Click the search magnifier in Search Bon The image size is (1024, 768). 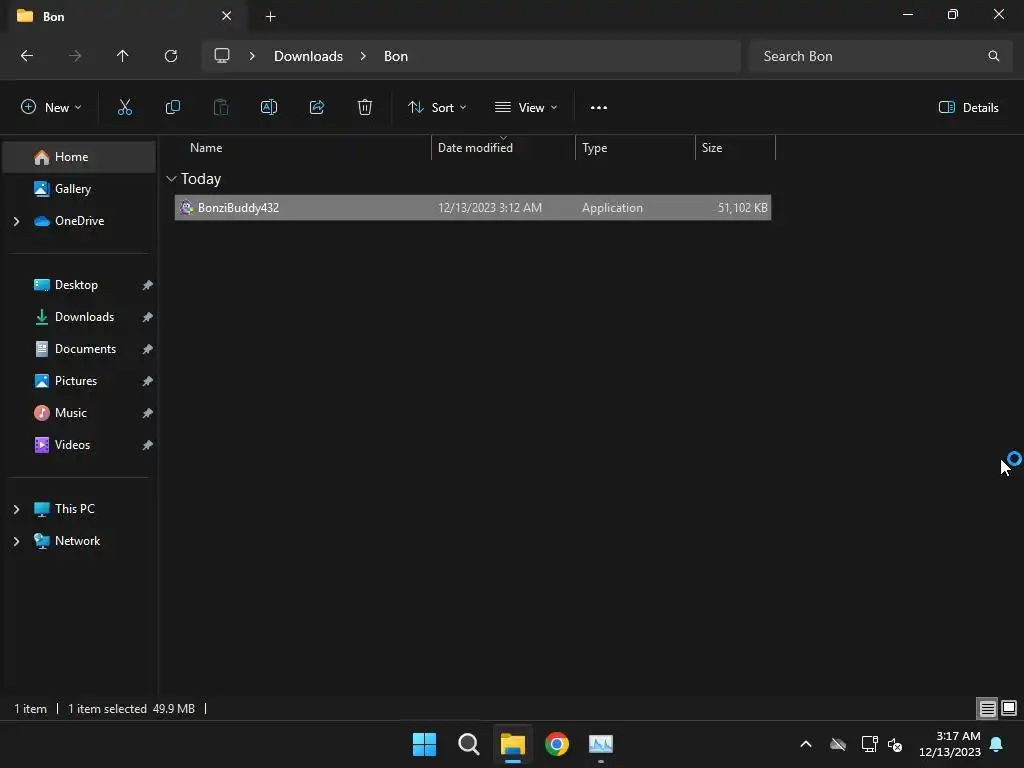click(x=993, y=56)
